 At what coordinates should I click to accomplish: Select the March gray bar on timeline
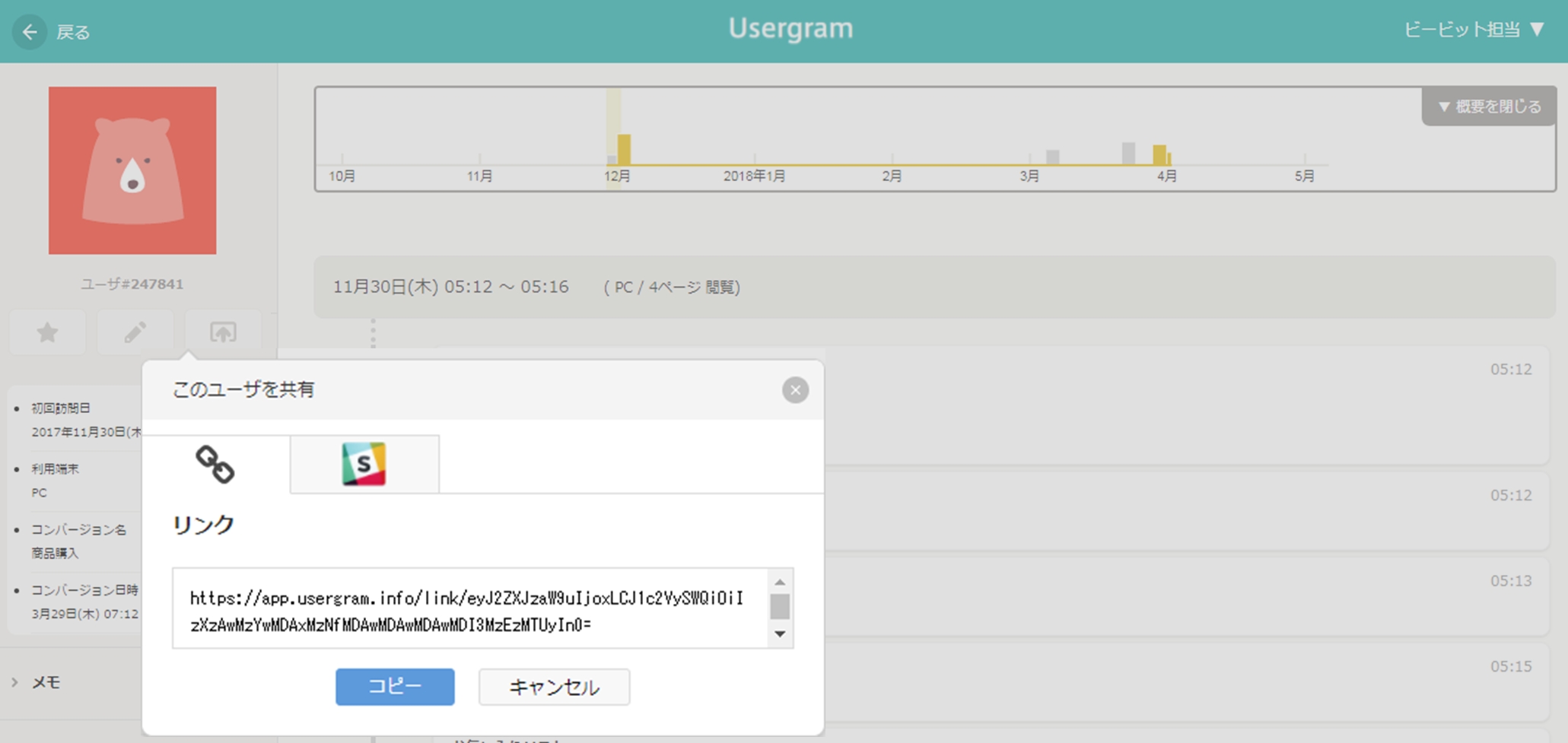(x=1052, y=157)
